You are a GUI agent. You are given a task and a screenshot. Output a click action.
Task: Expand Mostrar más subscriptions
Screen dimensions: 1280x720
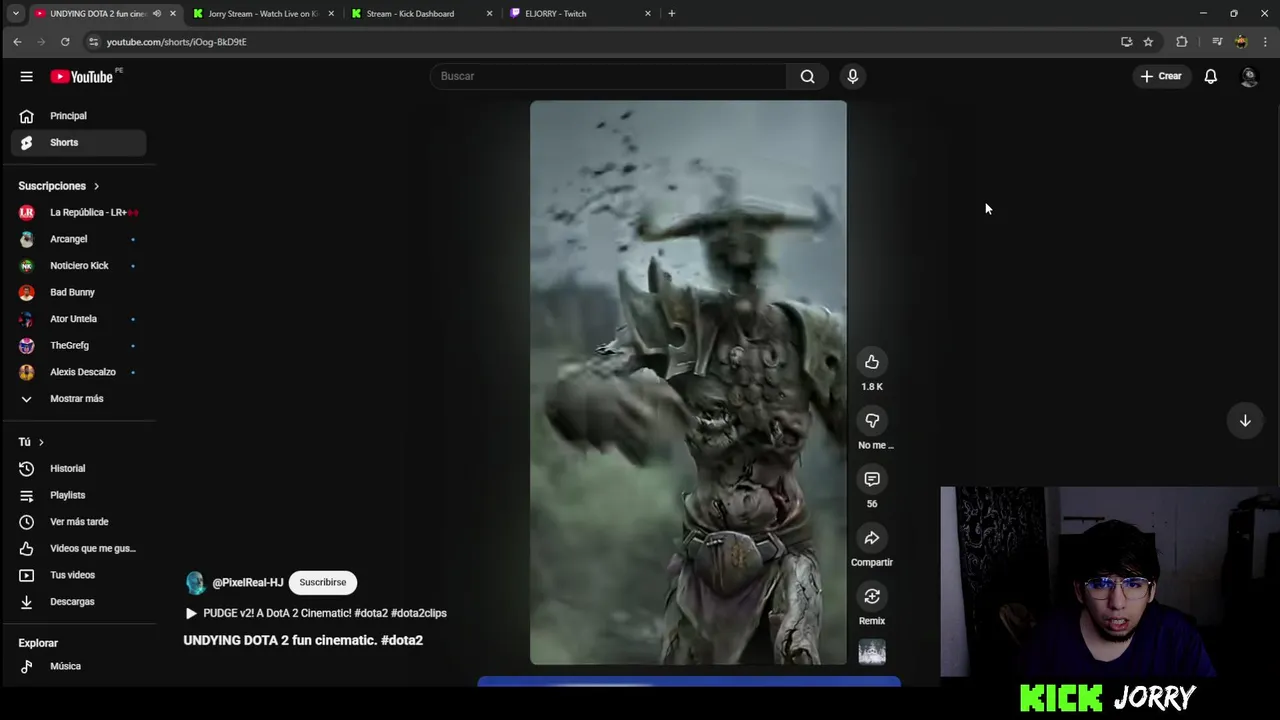tap(78, 398)
